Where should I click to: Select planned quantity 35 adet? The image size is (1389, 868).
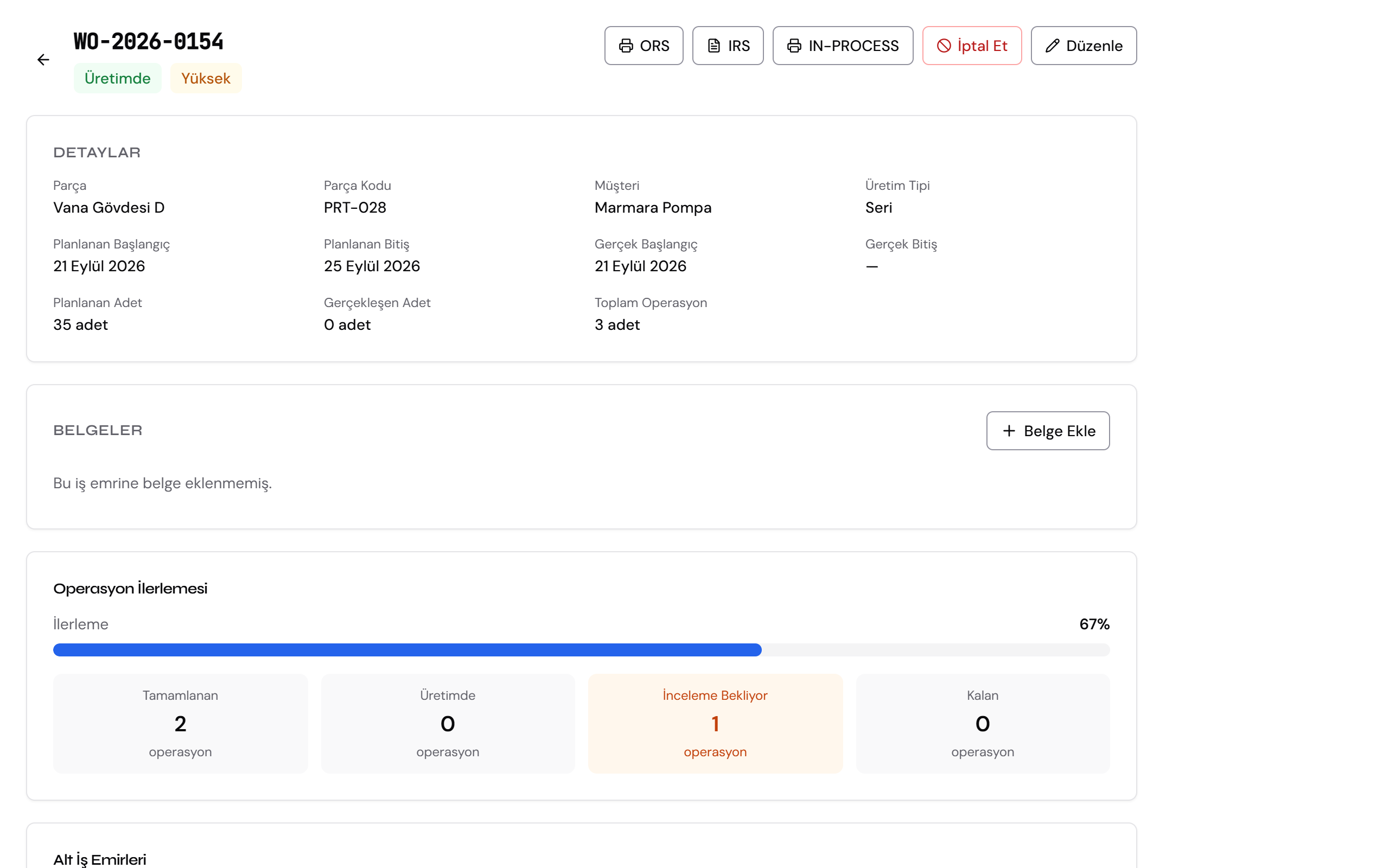pyautogui.click(x=80, y=324)
